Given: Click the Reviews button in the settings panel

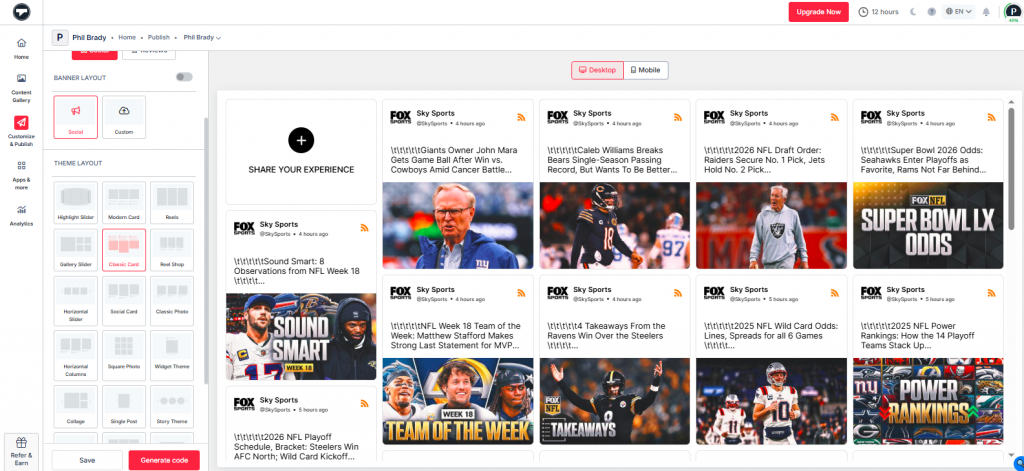Looking at the screenshot, I should [149, 52].
